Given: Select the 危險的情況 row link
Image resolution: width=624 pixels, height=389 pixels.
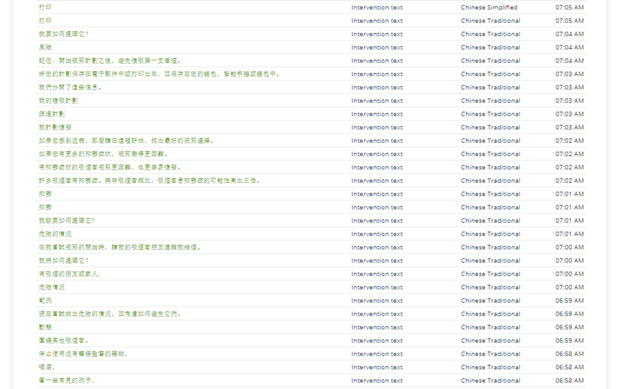Looking at the screenshot, I should 55,234.
